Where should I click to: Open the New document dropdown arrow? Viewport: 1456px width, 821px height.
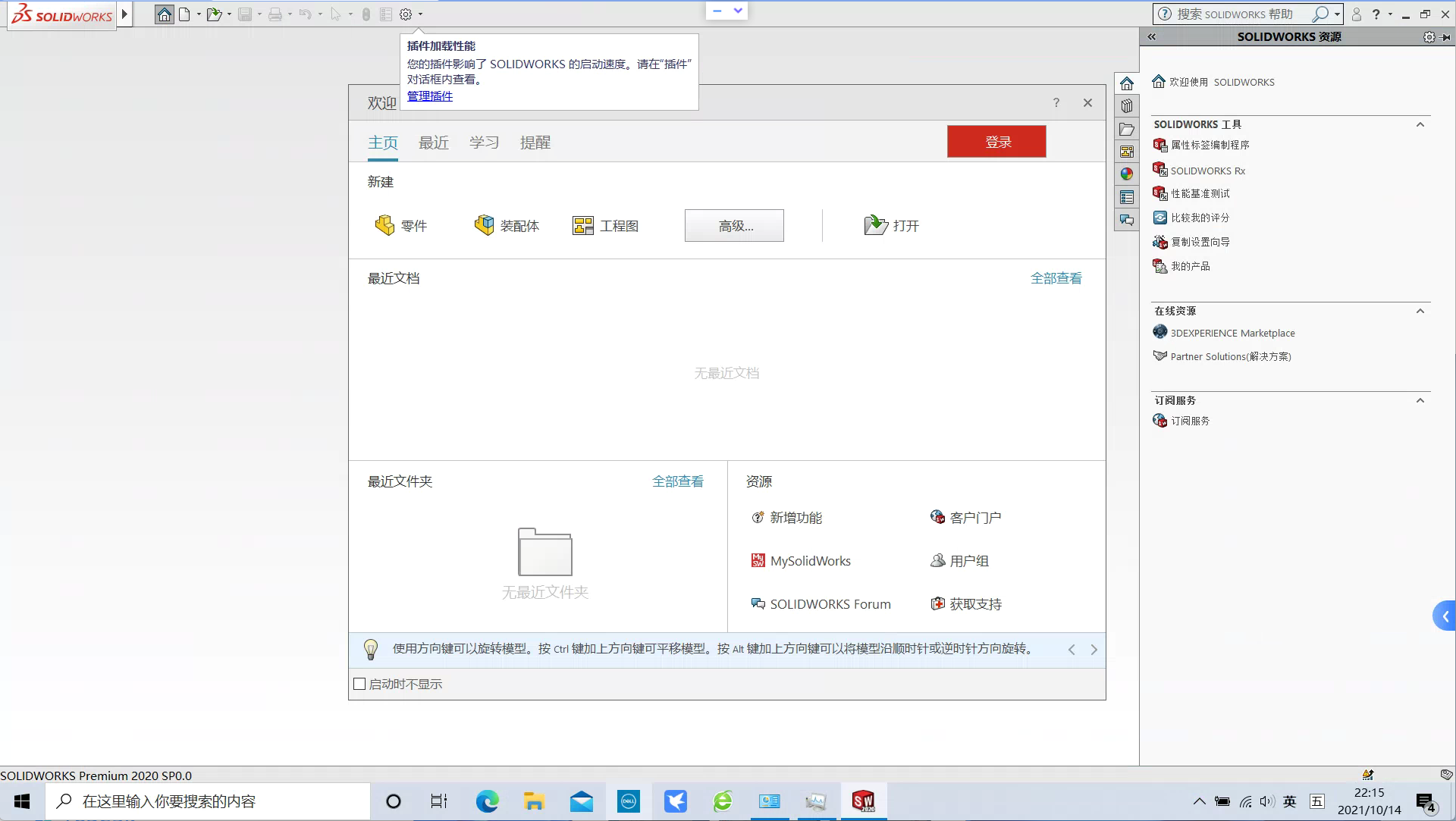point(199,14)
